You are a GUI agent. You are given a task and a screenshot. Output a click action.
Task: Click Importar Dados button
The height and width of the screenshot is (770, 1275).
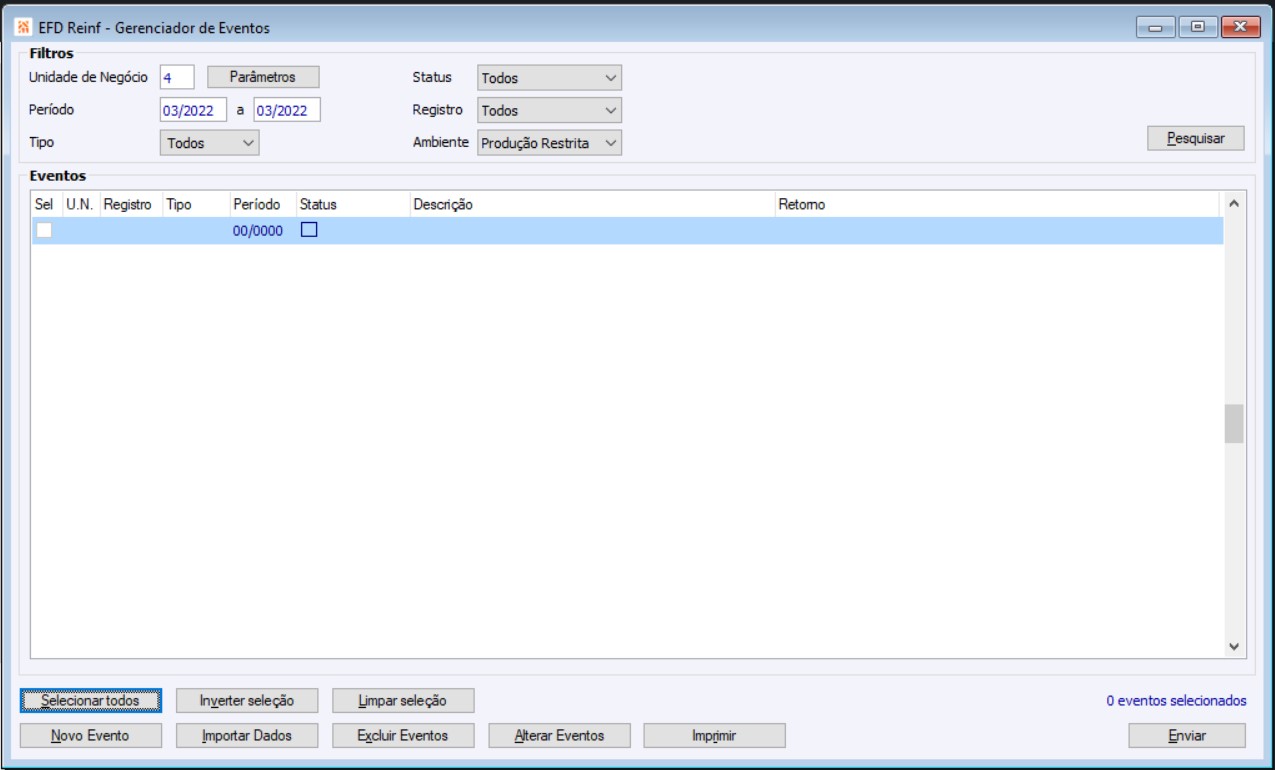(245, 736)
